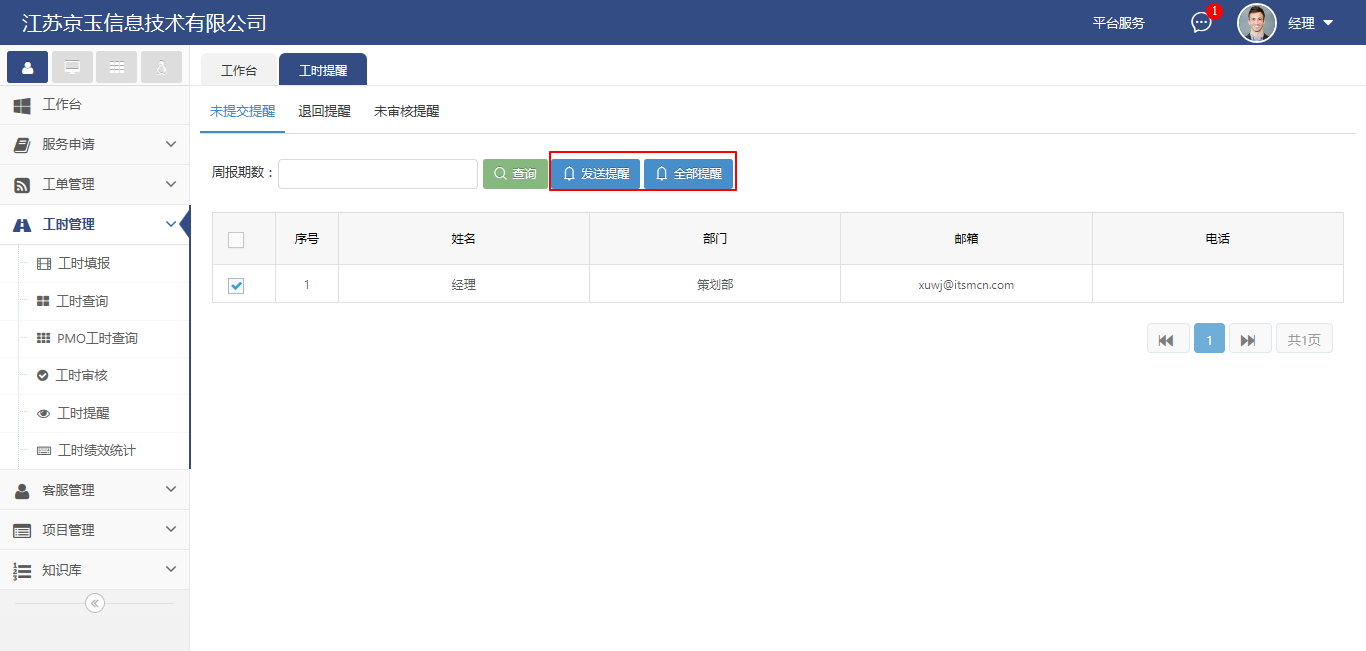
Task: Expand the 知识库 sidebar section
Action: [95, 570]
